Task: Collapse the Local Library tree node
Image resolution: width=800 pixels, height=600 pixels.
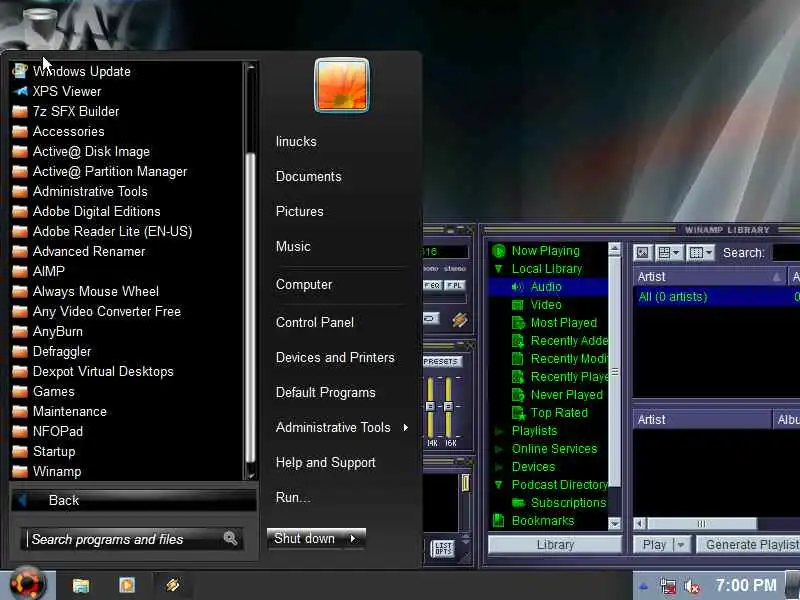Action: (x=498, y=268)
